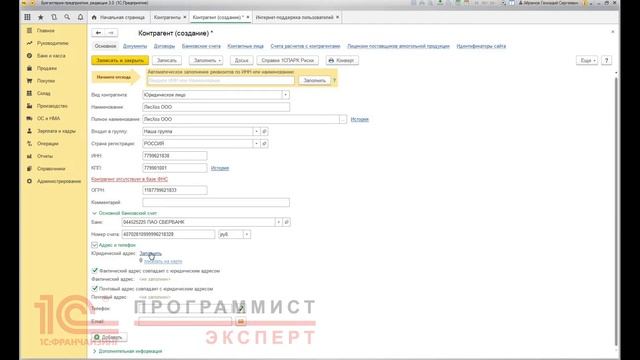640x360 pixels.
Task: Click the Конверт print button
Action: click(342, 60)
